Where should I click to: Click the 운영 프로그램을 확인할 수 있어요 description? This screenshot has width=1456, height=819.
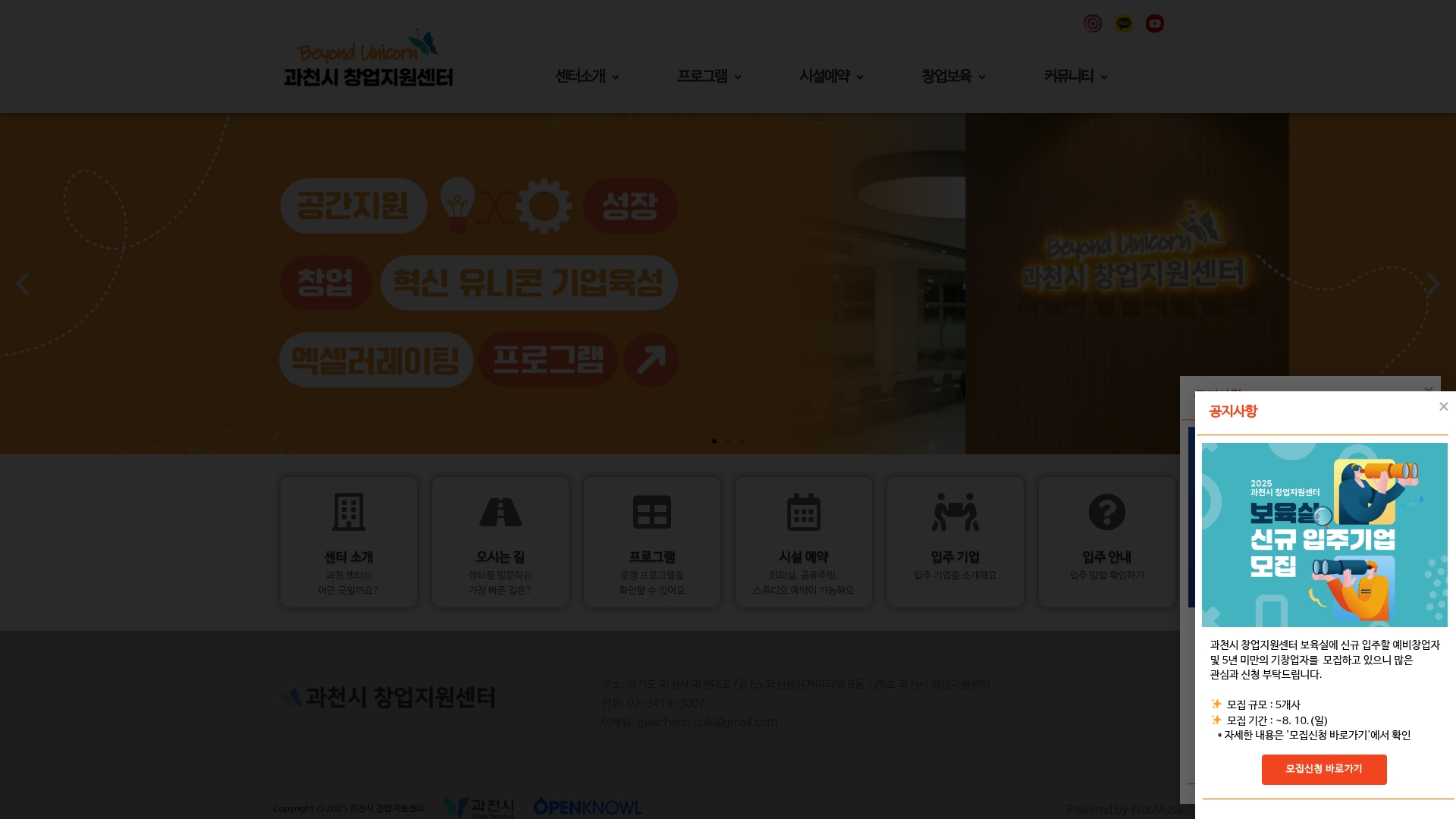tap(652, 582)
